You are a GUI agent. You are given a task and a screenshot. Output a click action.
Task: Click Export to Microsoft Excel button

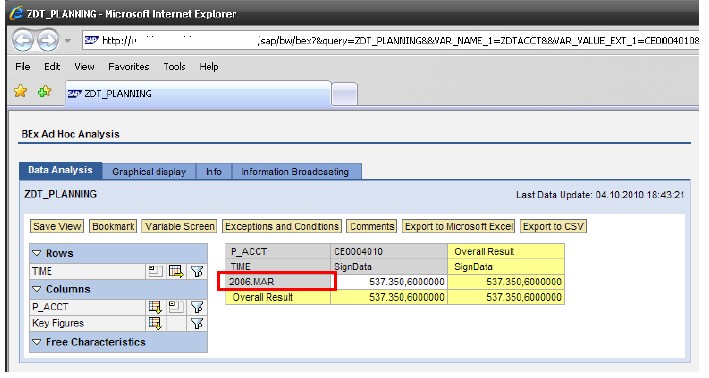click(x=458, y=226)
